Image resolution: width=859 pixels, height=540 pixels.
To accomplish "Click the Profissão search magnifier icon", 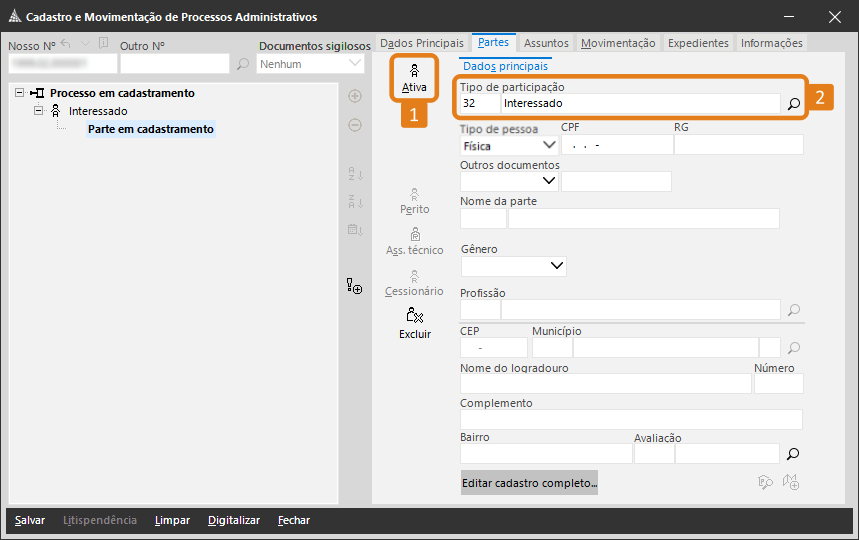I will point(793,310).
